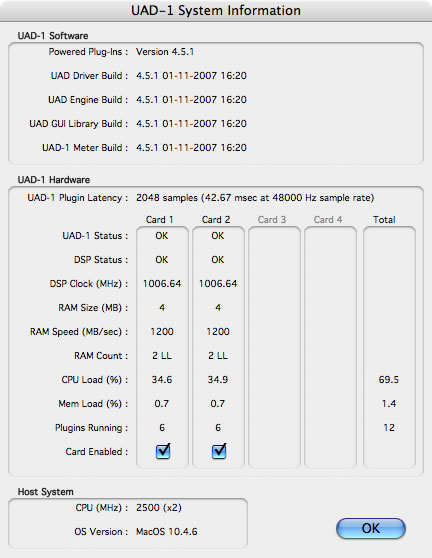Click the 'RAM Speed (MB/sec) :' row label
The image size is (432, 558).
coord(79,332)
